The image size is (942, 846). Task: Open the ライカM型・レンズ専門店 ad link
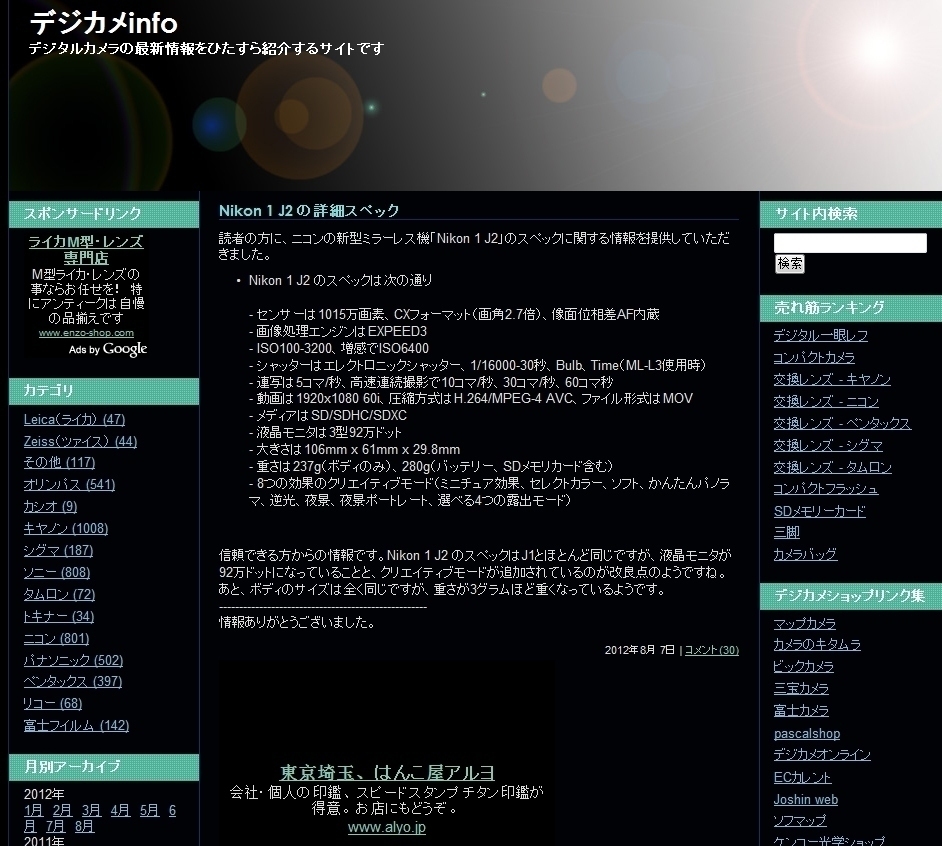point(86,249)
